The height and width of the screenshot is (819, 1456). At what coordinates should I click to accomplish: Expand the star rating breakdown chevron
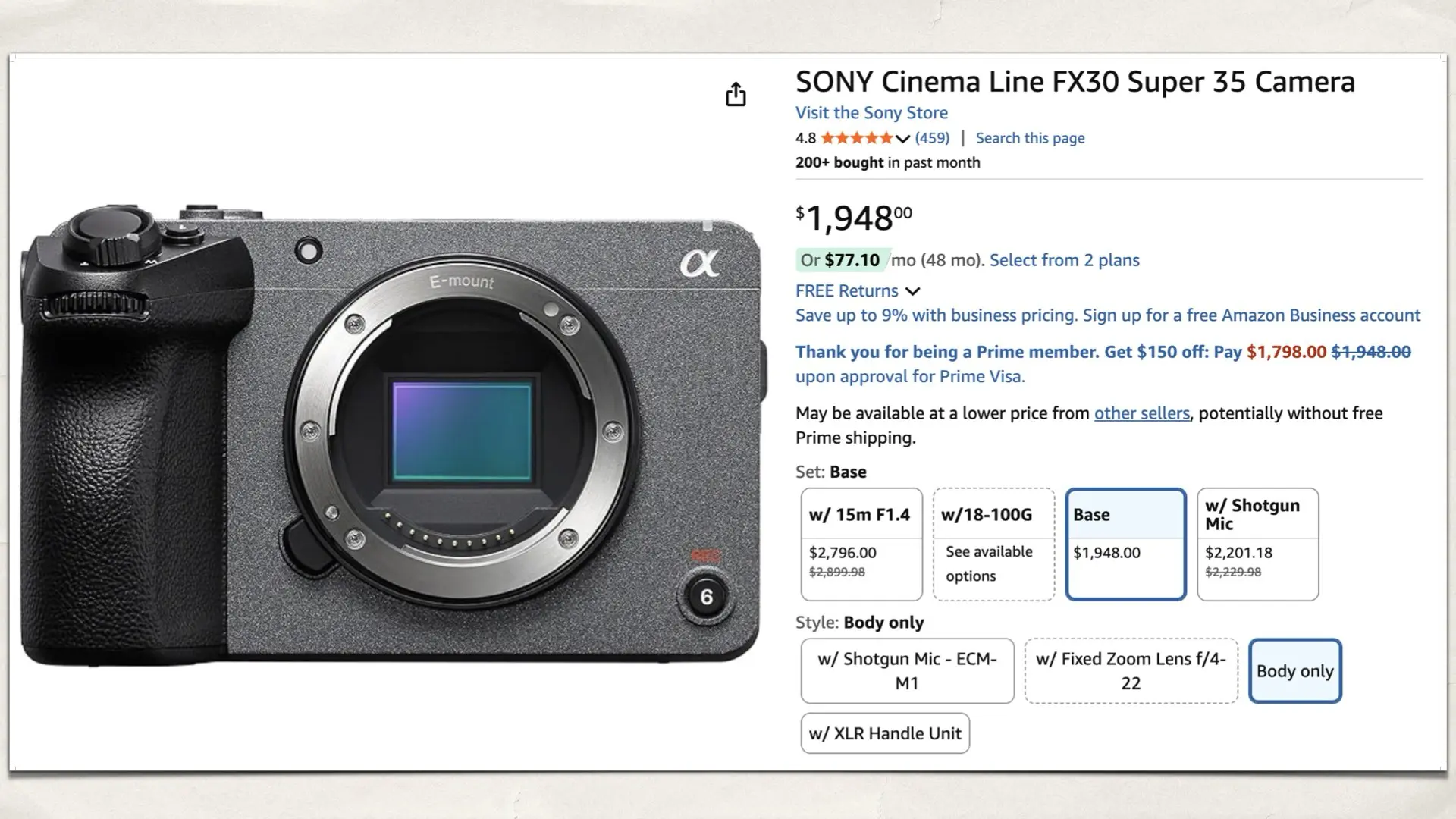click(x=902, y=139)
